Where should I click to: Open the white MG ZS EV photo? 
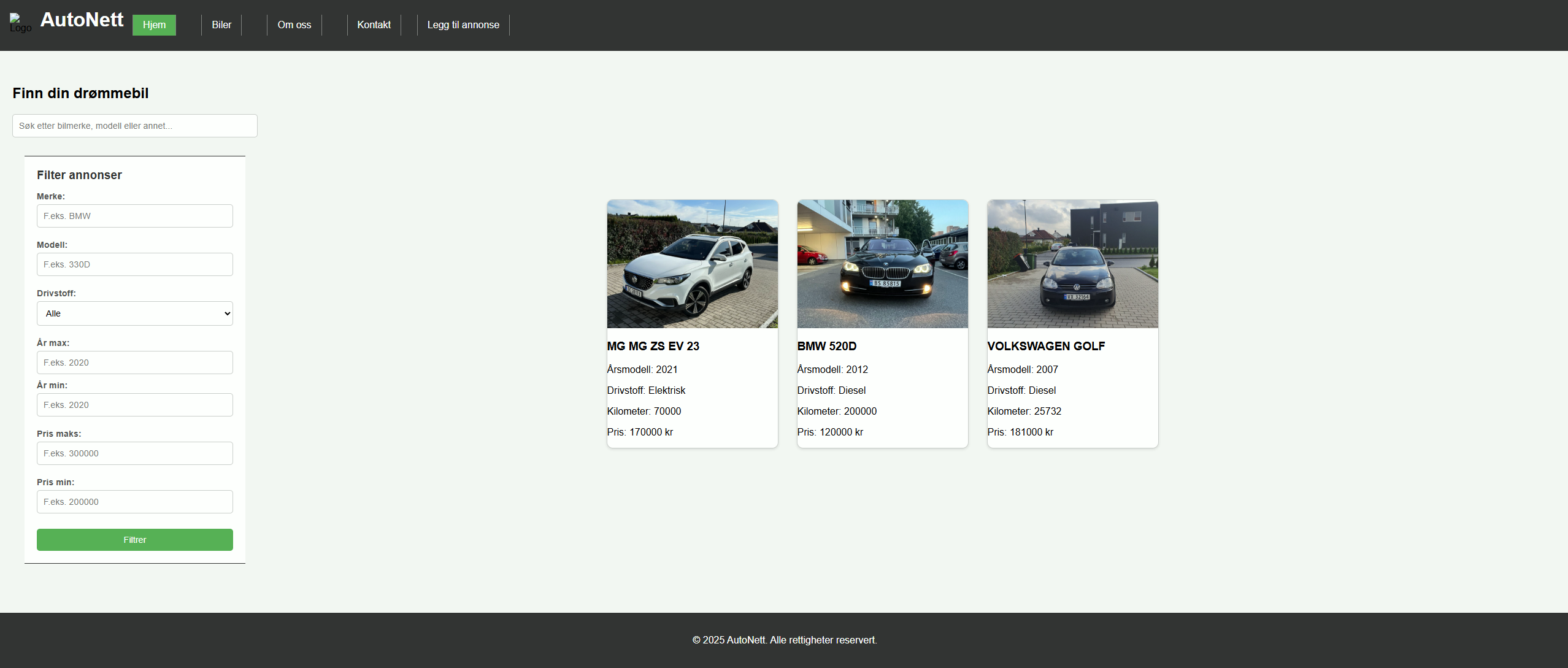pyautogui.click(x=692, y=264)
